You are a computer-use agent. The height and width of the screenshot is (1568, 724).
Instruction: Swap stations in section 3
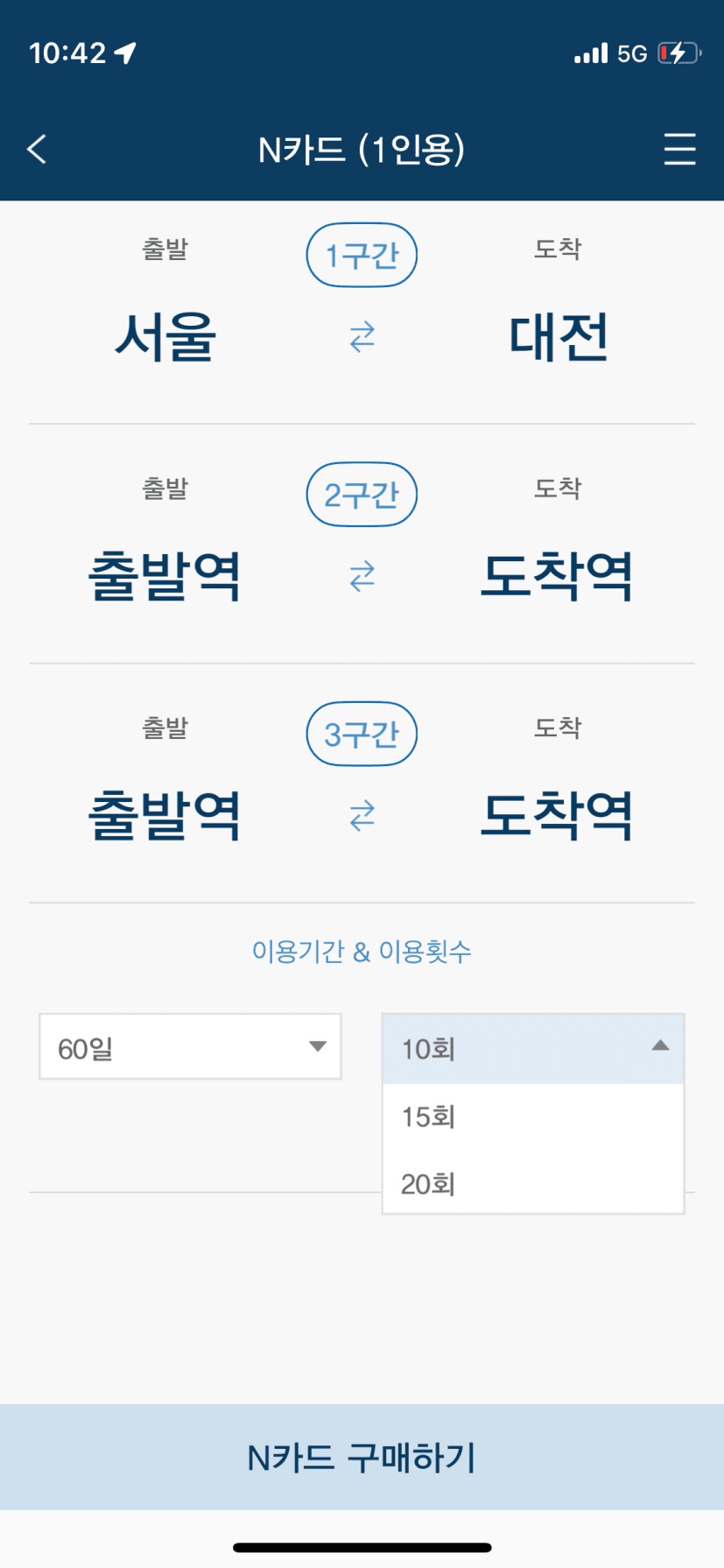click(x=362, y=816)
